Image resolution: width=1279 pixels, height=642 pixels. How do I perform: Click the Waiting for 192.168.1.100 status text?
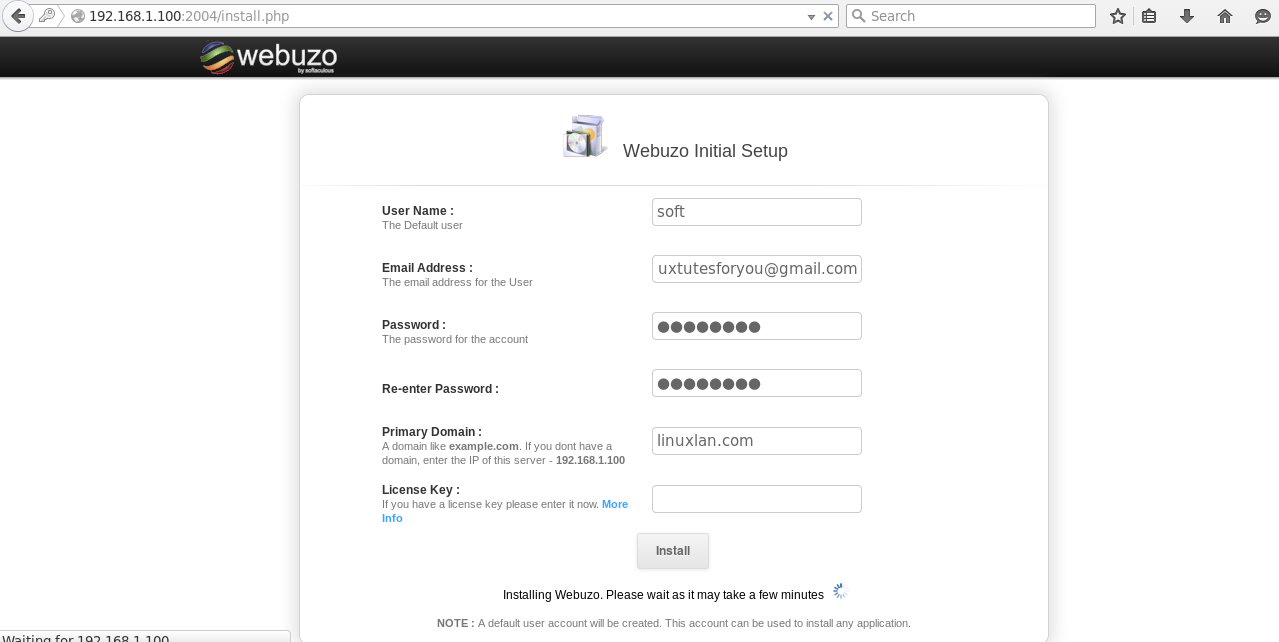pos(85,637)
